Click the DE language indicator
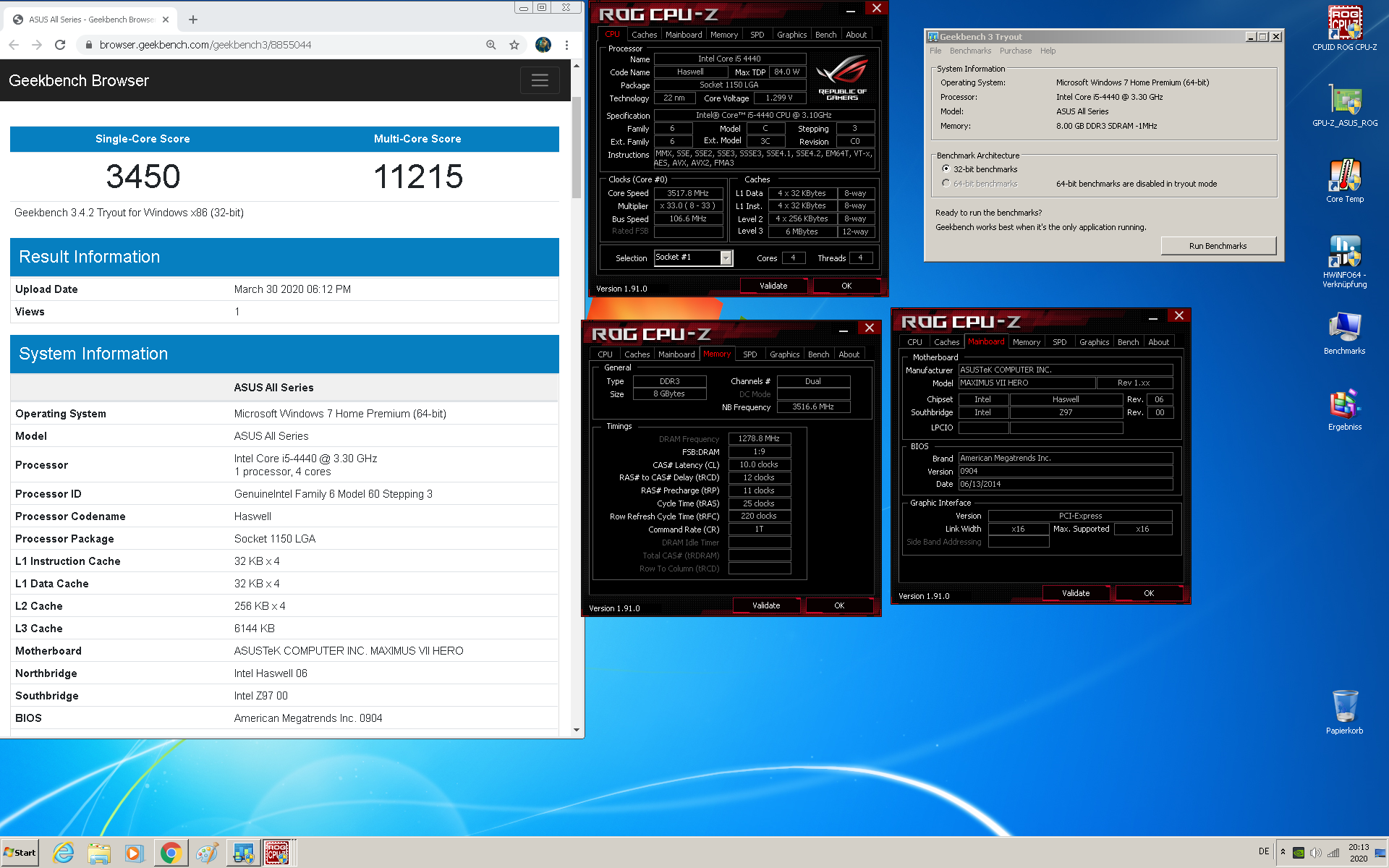Image resolution: width=1389 pixels, height=868 pixels. [1264, 851]
